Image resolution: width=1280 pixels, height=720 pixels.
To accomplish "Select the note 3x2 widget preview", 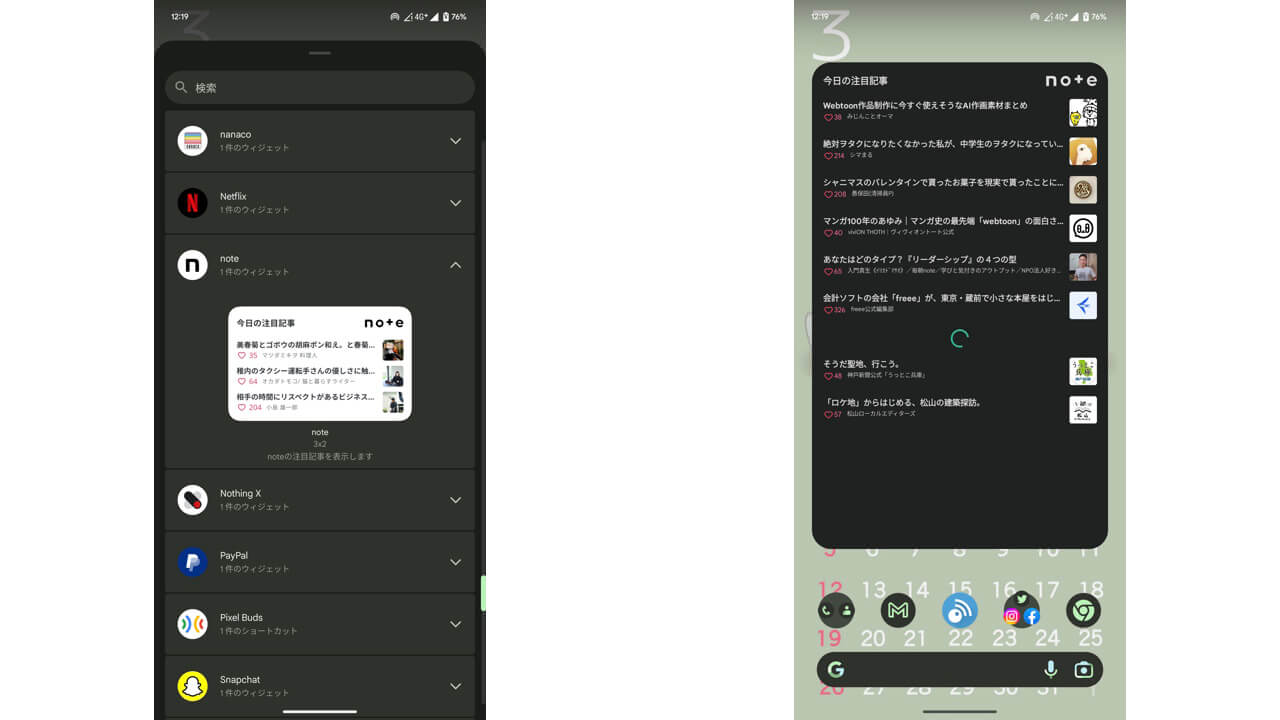I will 320,363.
